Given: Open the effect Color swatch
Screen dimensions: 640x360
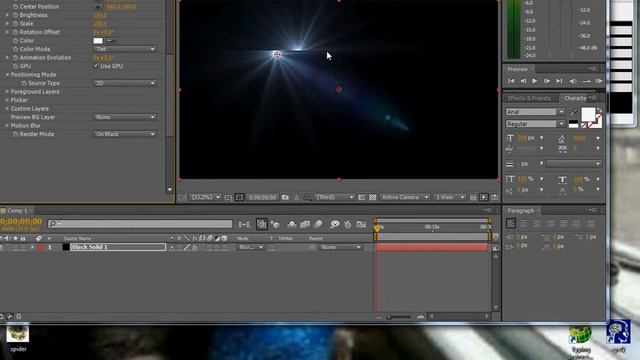Looking at the screenshot, I should (x=98, y=40).
